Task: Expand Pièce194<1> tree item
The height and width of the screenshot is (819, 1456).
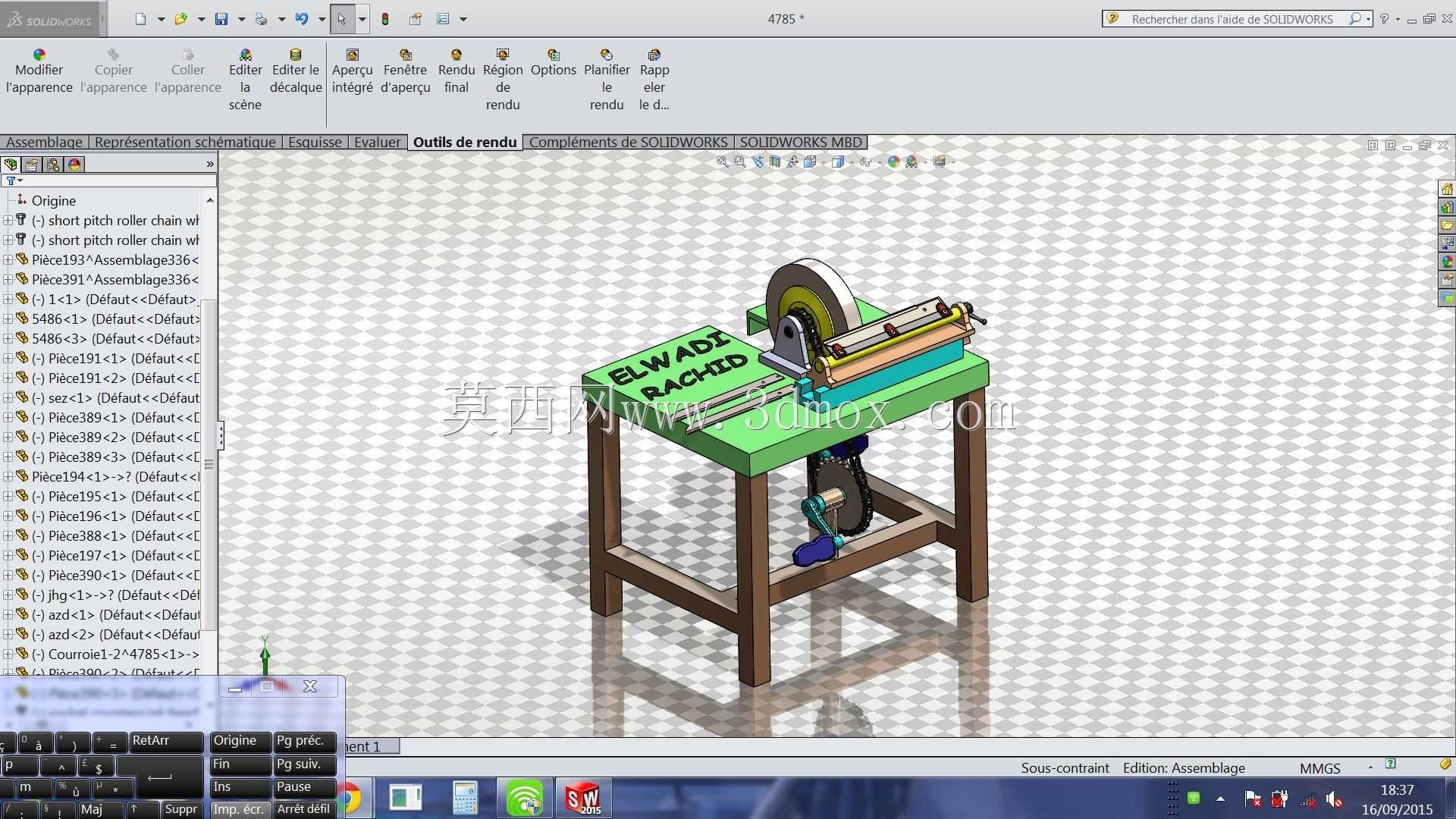Action: coord(8,476)
